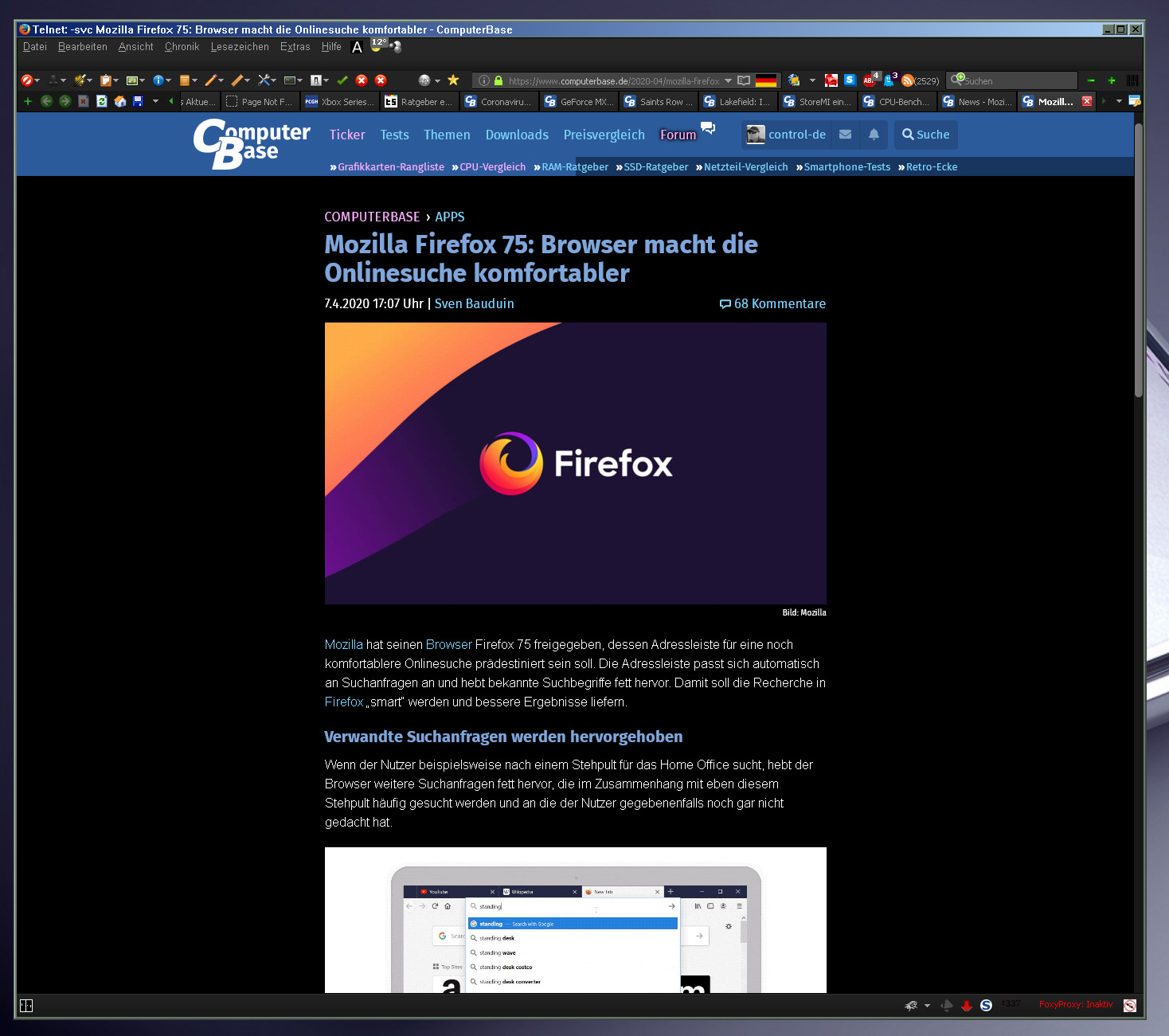Viewport: 1169px width, 1036px height.
Task: Open the 68 Kommentare link
Action: (x=779, y=303)
